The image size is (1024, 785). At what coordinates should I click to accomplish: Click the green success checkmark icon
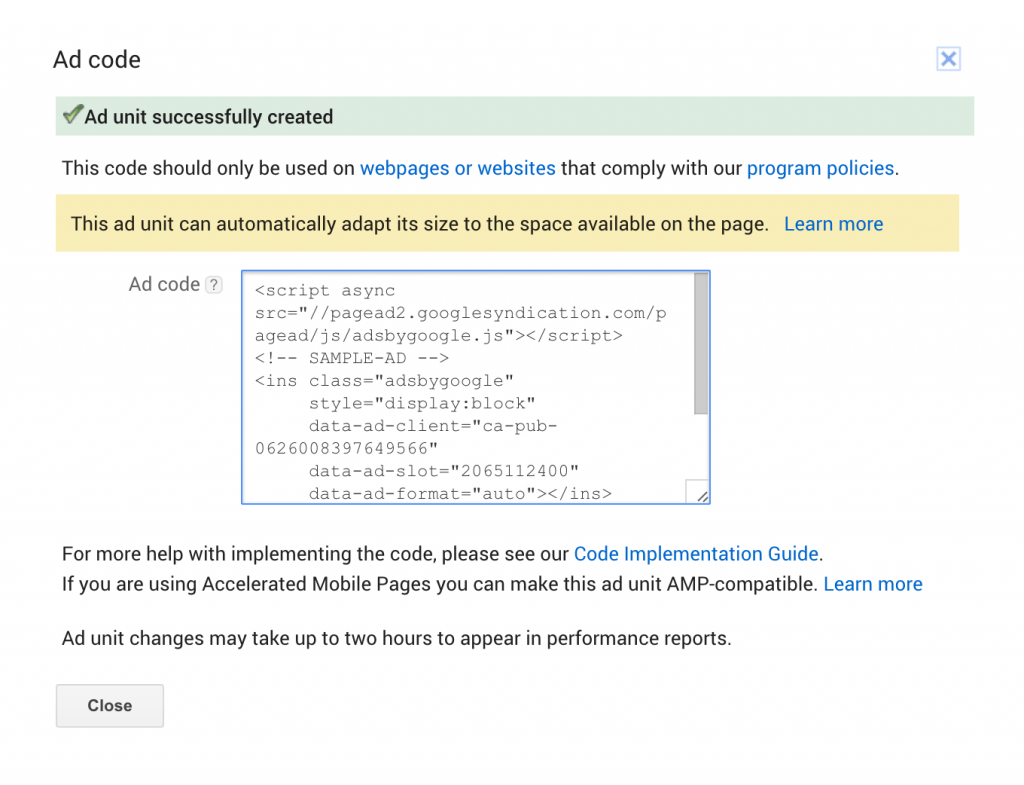(x=72, y=116)
